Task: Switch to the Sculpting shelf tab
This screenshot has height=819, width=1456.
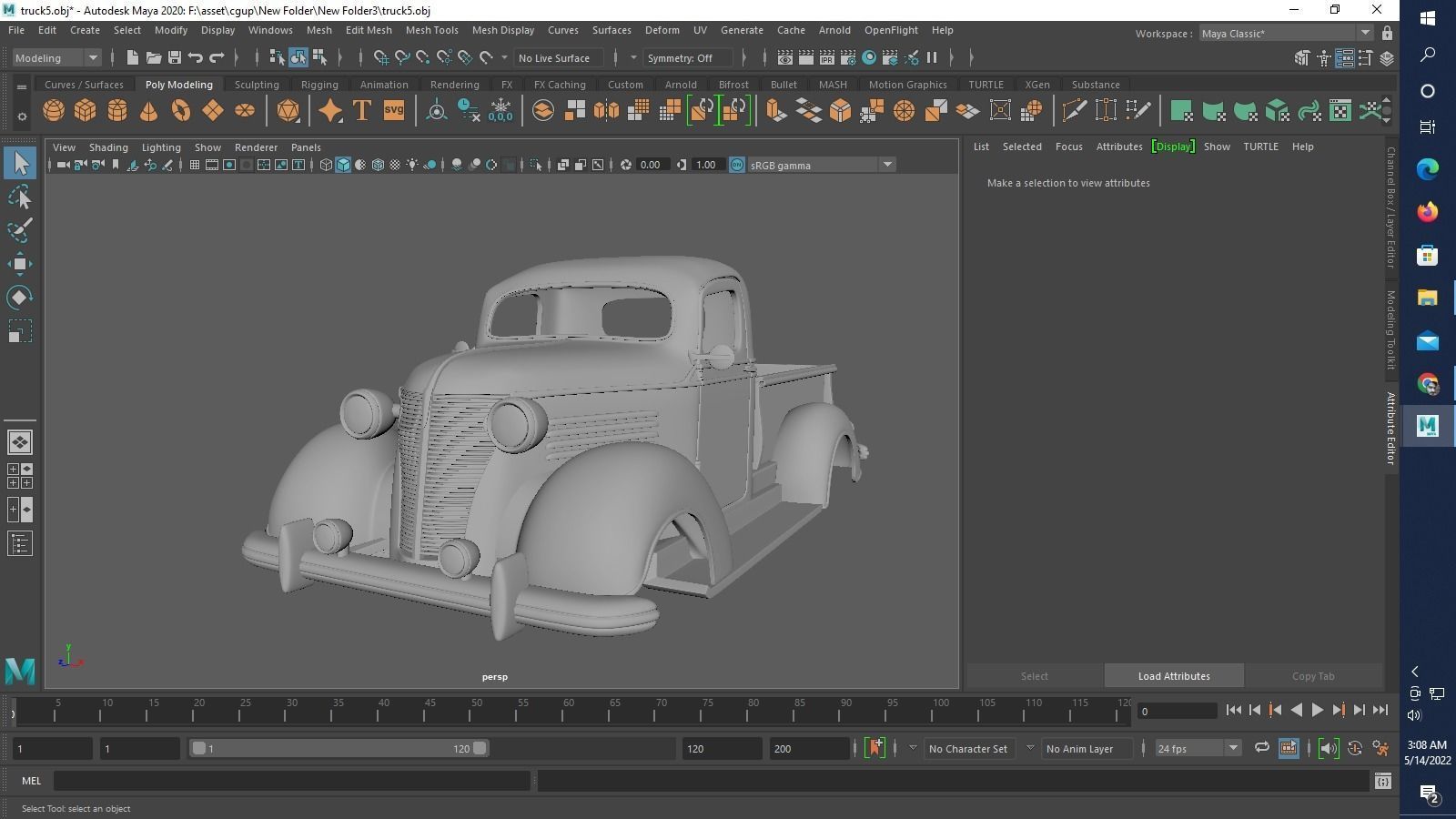Action: coord(257,85)
